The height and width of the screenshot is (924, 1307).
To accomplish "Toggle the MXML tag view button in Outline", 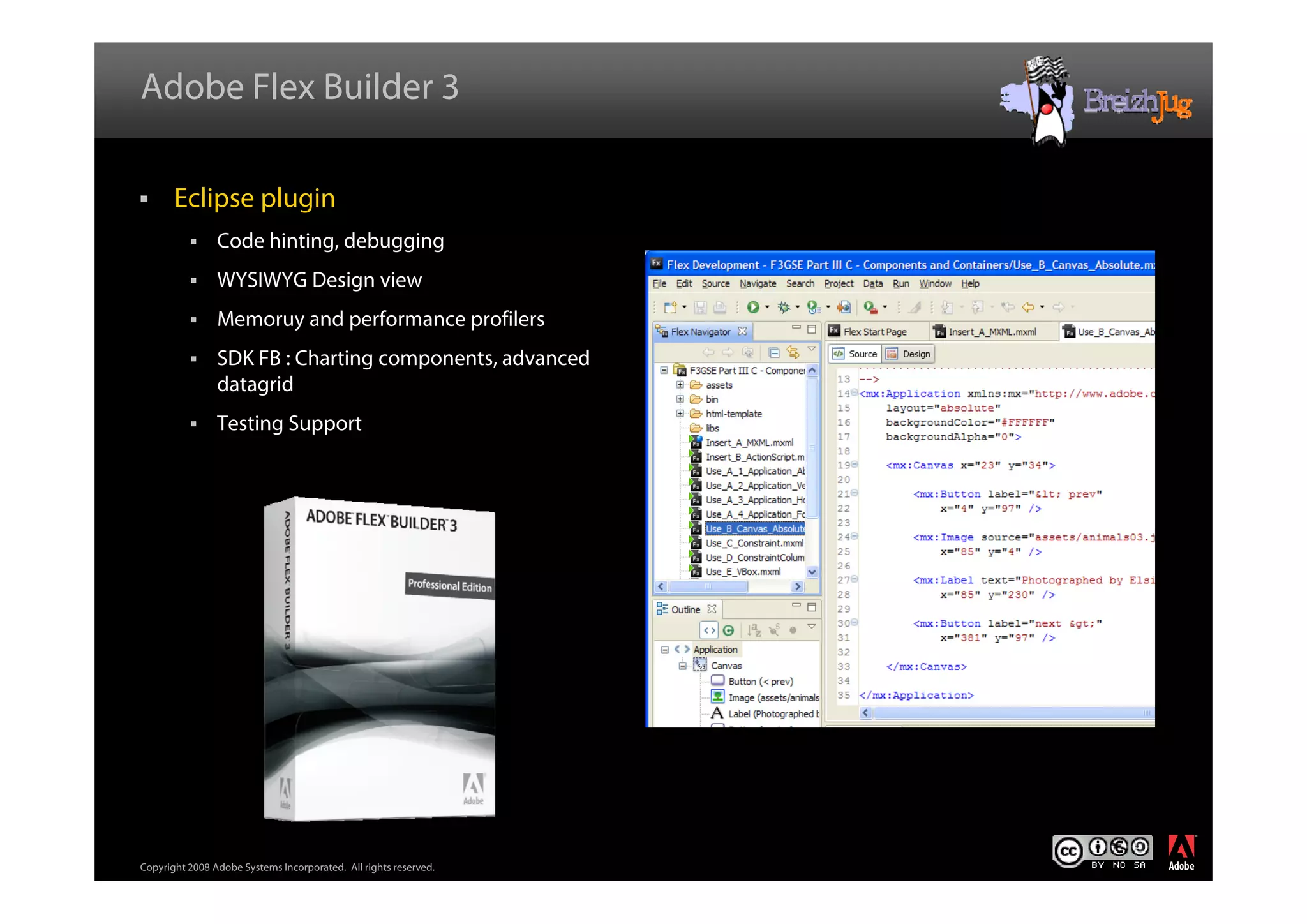I will pos(709,630).
